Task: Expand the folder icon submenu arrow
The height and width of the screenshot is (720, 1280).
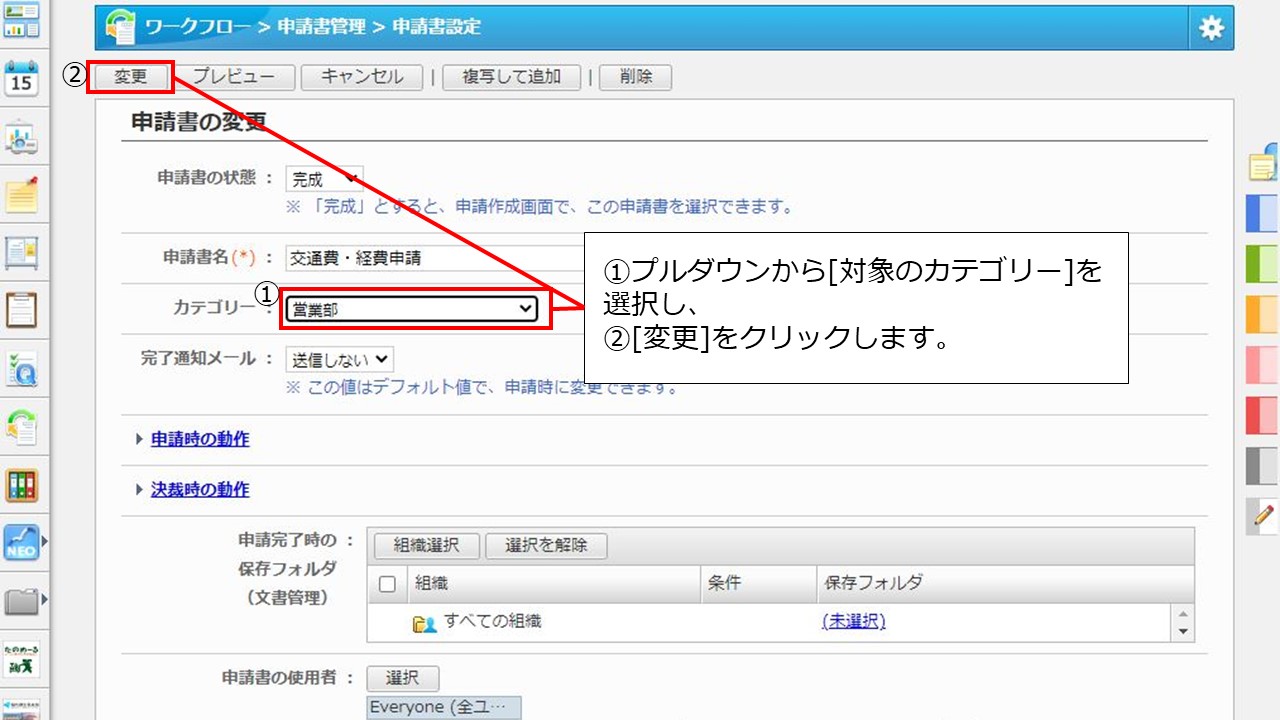Action: coord(43,601)
